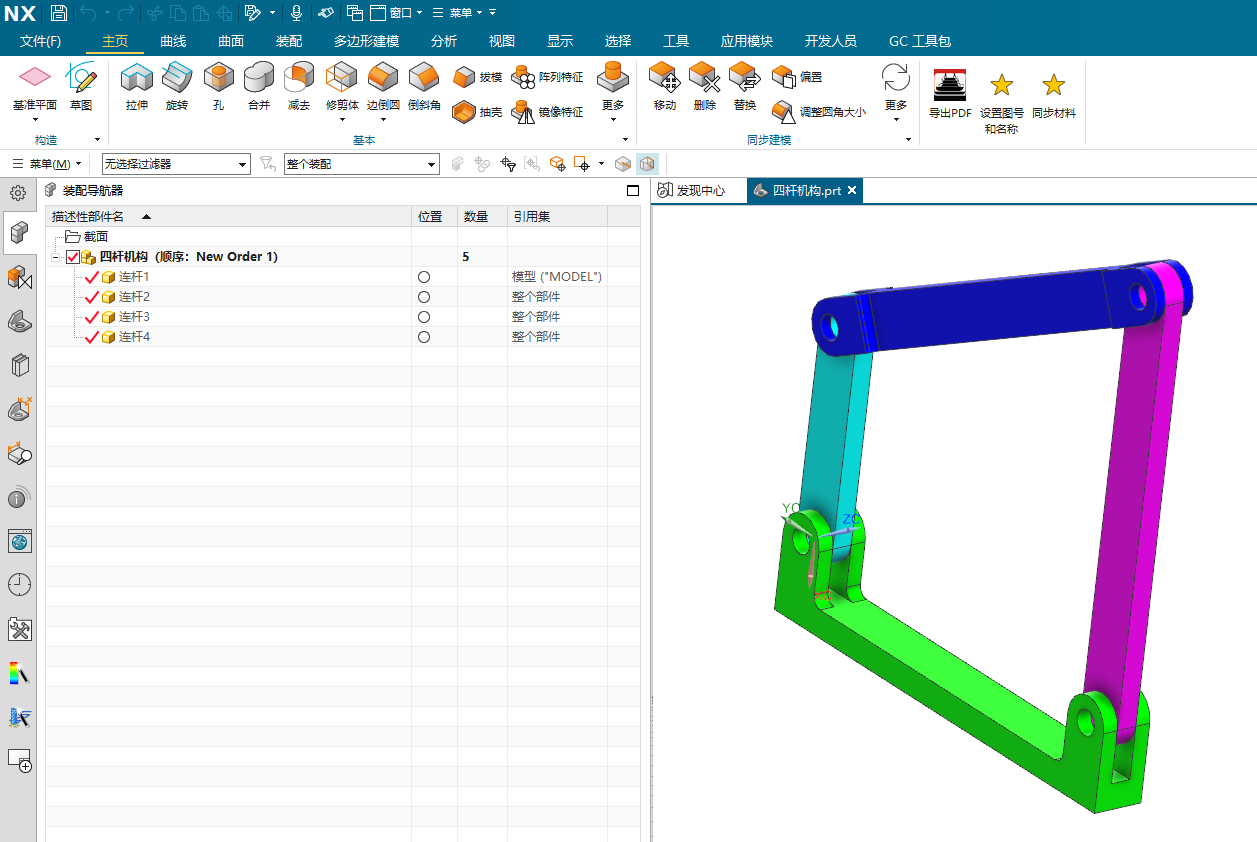The height and width of the screenshot is (842, 1257).
Task: Open the Sketch (草图) tool
Action: click(81, 78)
